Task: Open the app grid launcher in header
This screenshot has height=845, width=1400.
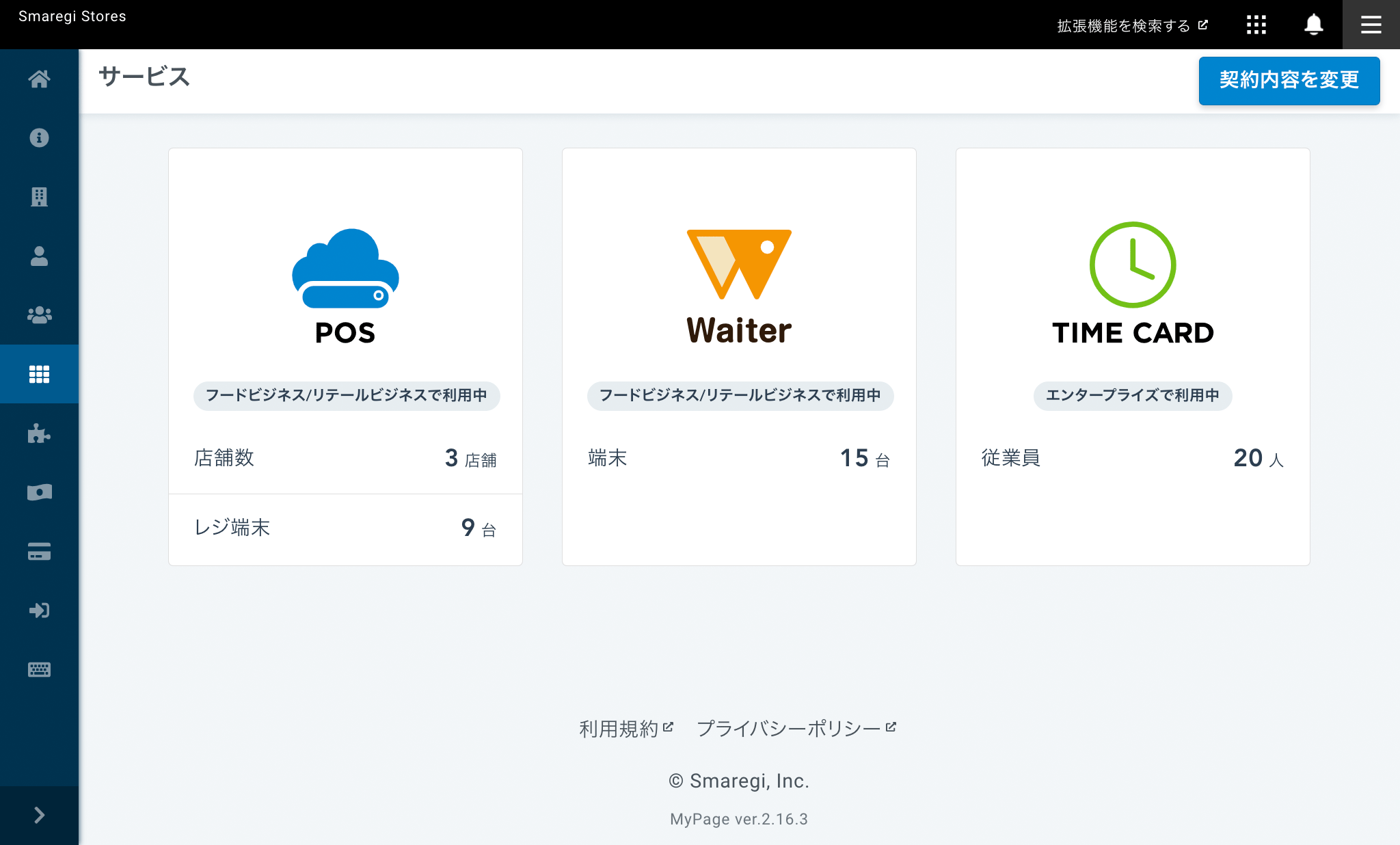Action: 1256,25
